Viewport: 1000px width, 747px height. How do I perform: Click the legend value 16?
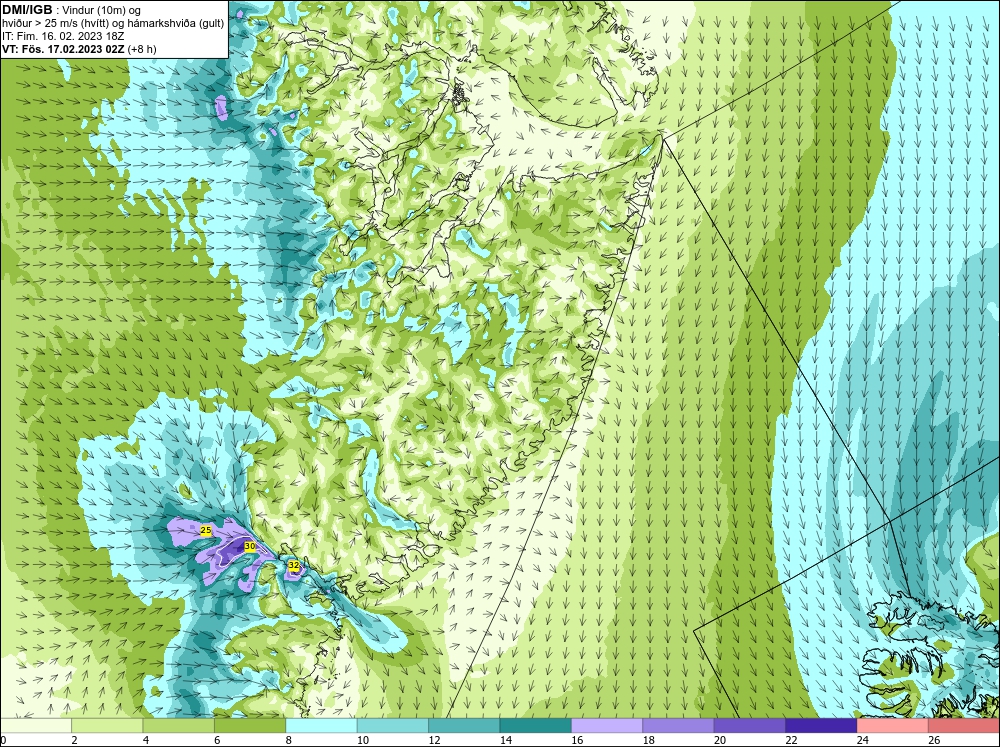click(577, 740)
